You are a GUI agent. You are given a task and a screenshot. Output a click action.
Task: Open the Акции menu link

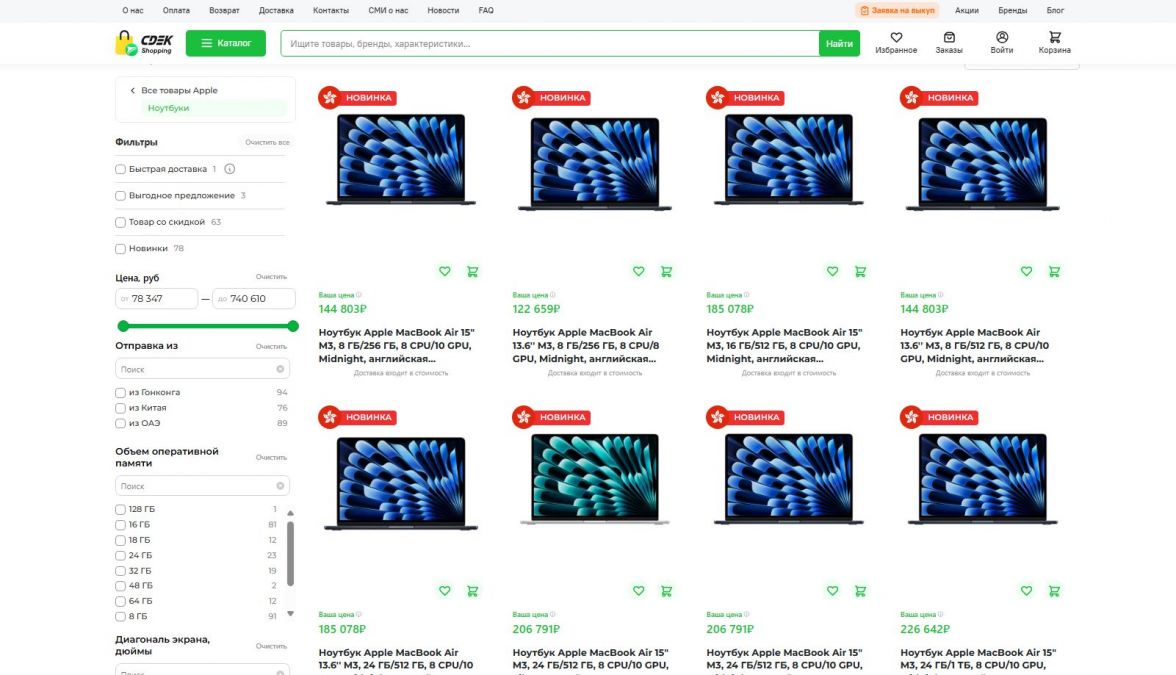click(967, 10)
